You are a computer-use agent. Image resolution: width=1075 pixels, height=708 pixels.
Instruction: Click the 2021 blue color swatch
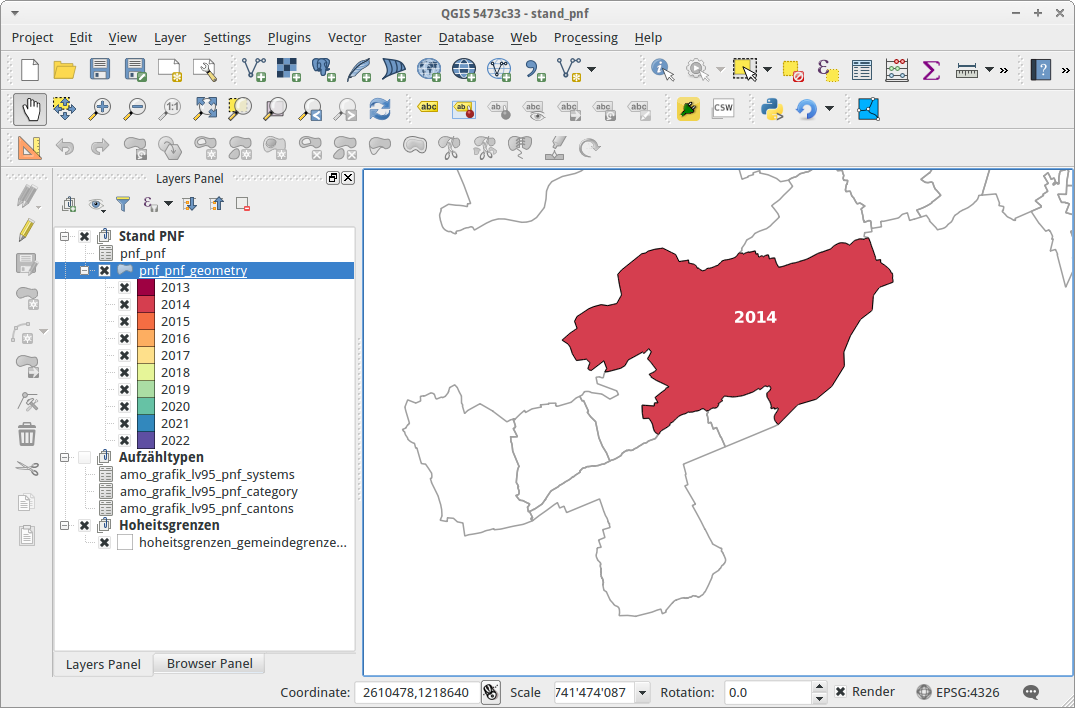[x=146, y=424]
